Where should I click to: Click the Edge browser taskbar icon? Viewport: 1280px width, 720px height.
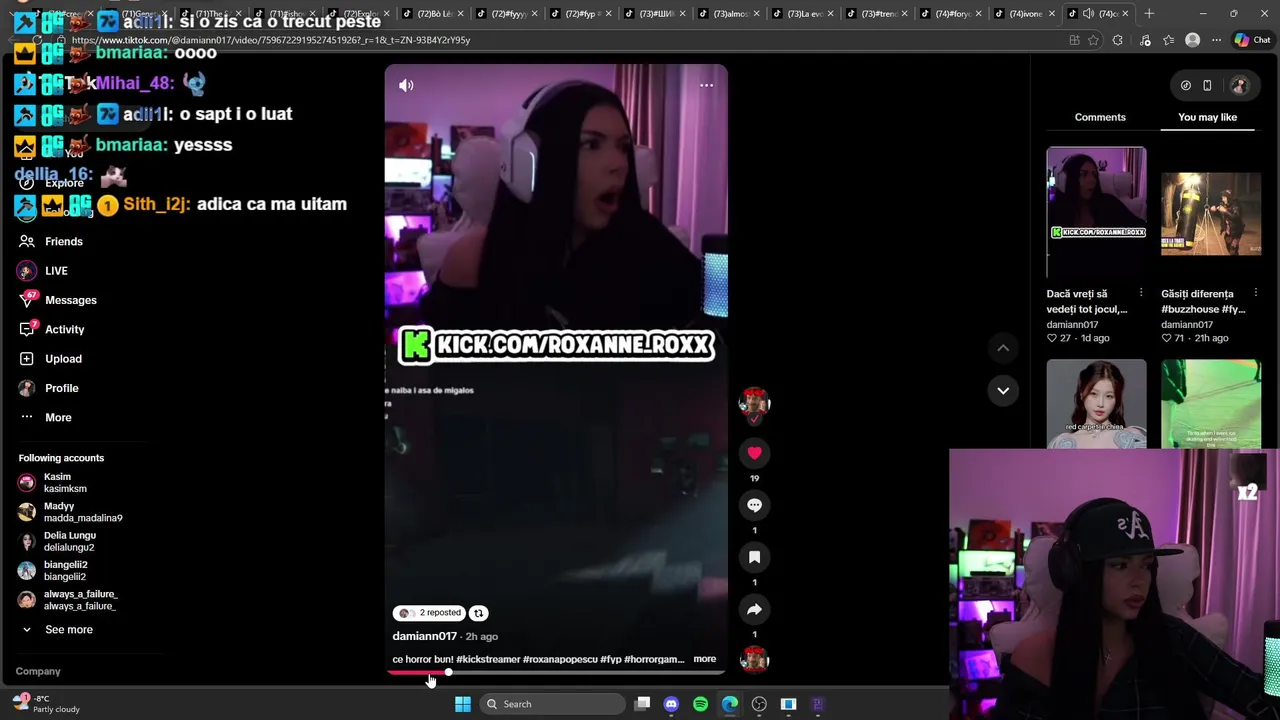(x=730, y=704)
